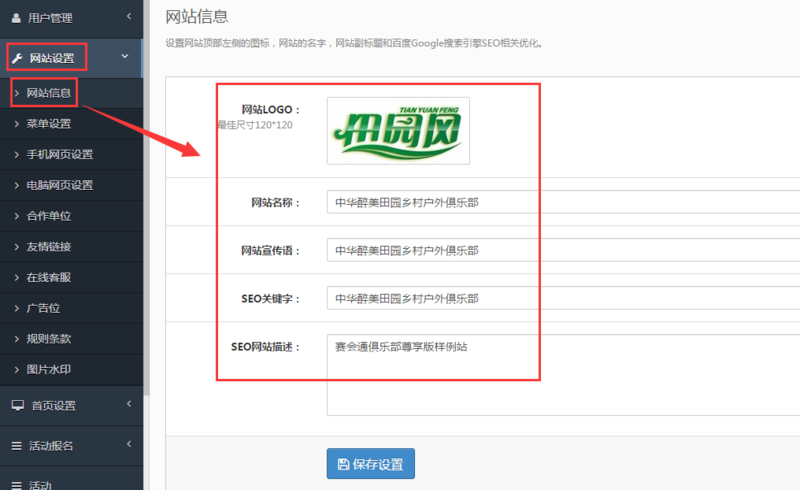This screenshot has width=800, height=490.
Task: Collapse the 网站设置 section chevron
Action: pos(125,57)
